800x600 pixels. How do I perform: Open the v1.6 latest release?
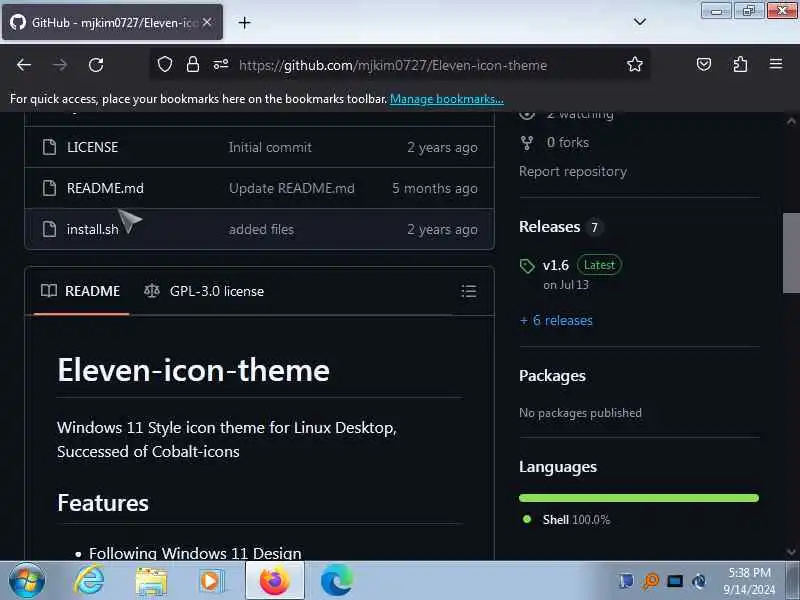point(556,265)
